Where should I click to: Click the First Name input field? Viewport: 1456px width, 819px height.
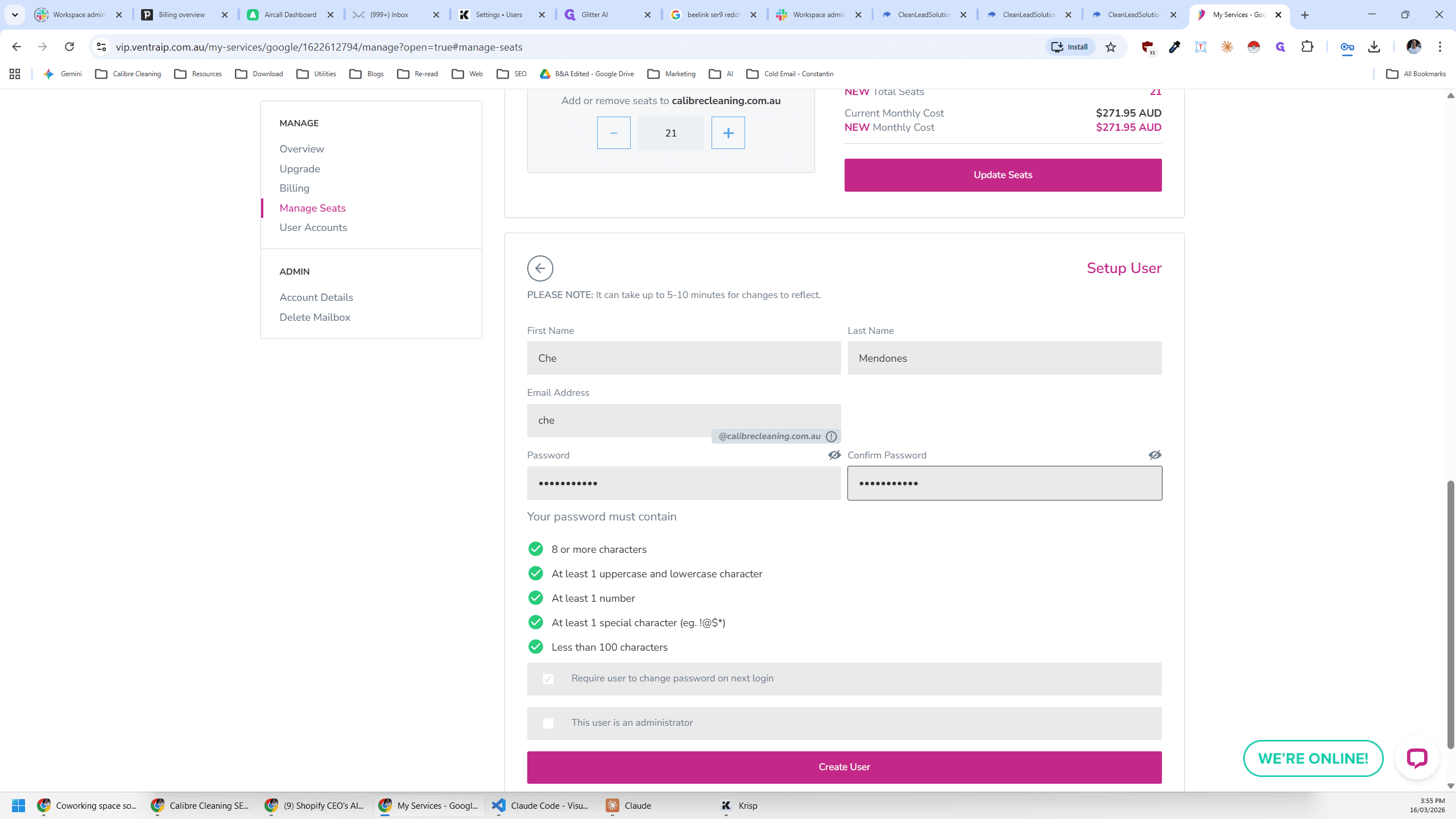point(684,358)
